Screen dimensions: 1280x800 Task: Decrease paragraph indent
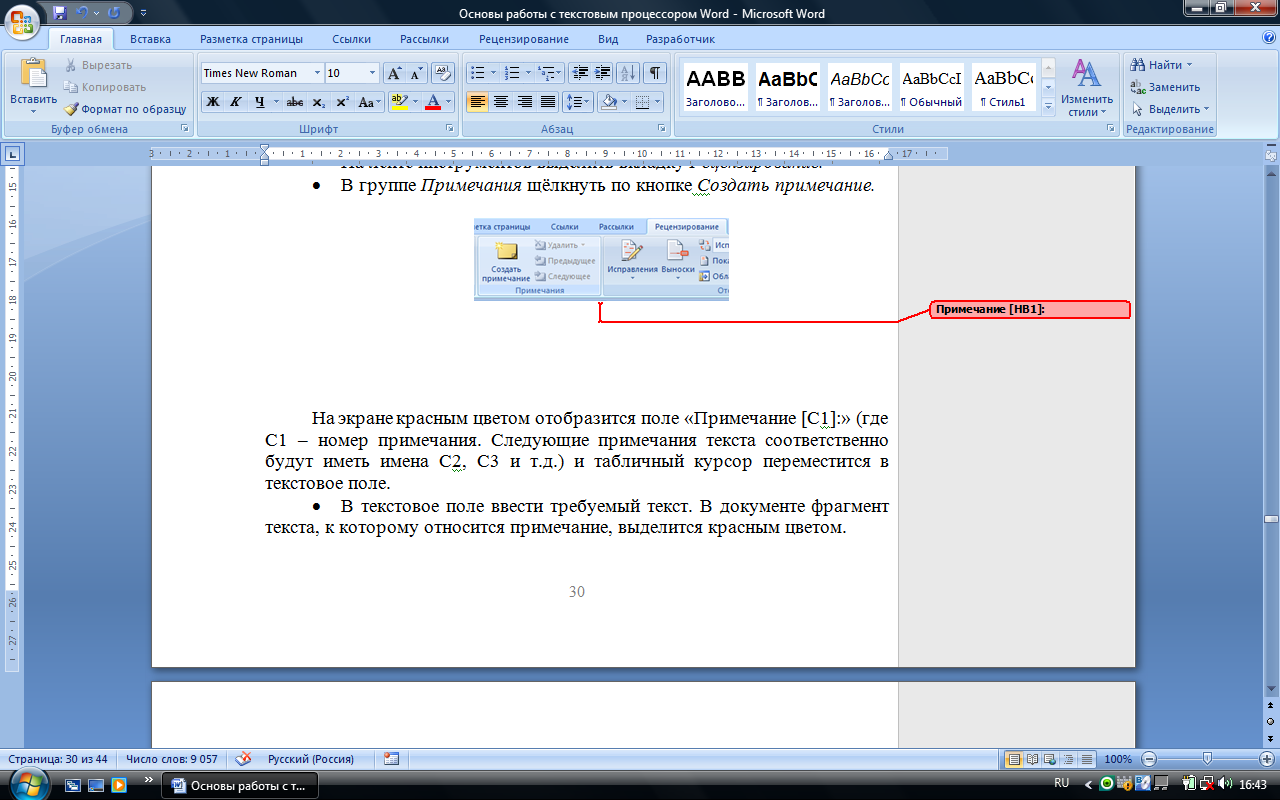[x=579, y=73]
